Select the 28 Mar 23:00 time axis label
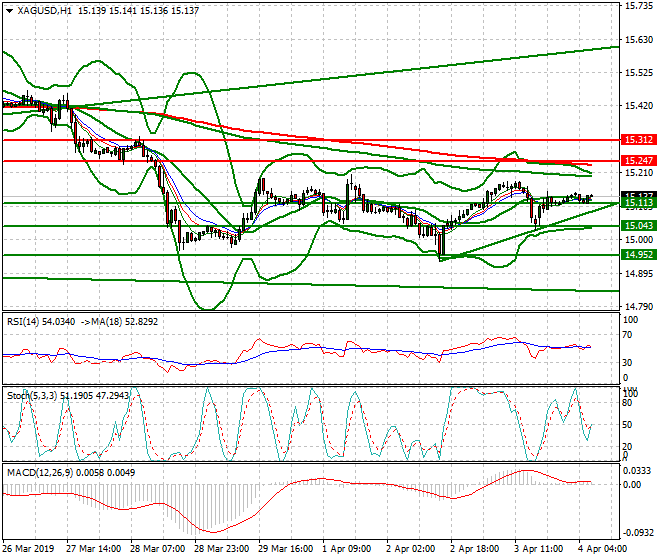Image resolution: width=660 pixels, height=560 pixels. click(222, 549)
